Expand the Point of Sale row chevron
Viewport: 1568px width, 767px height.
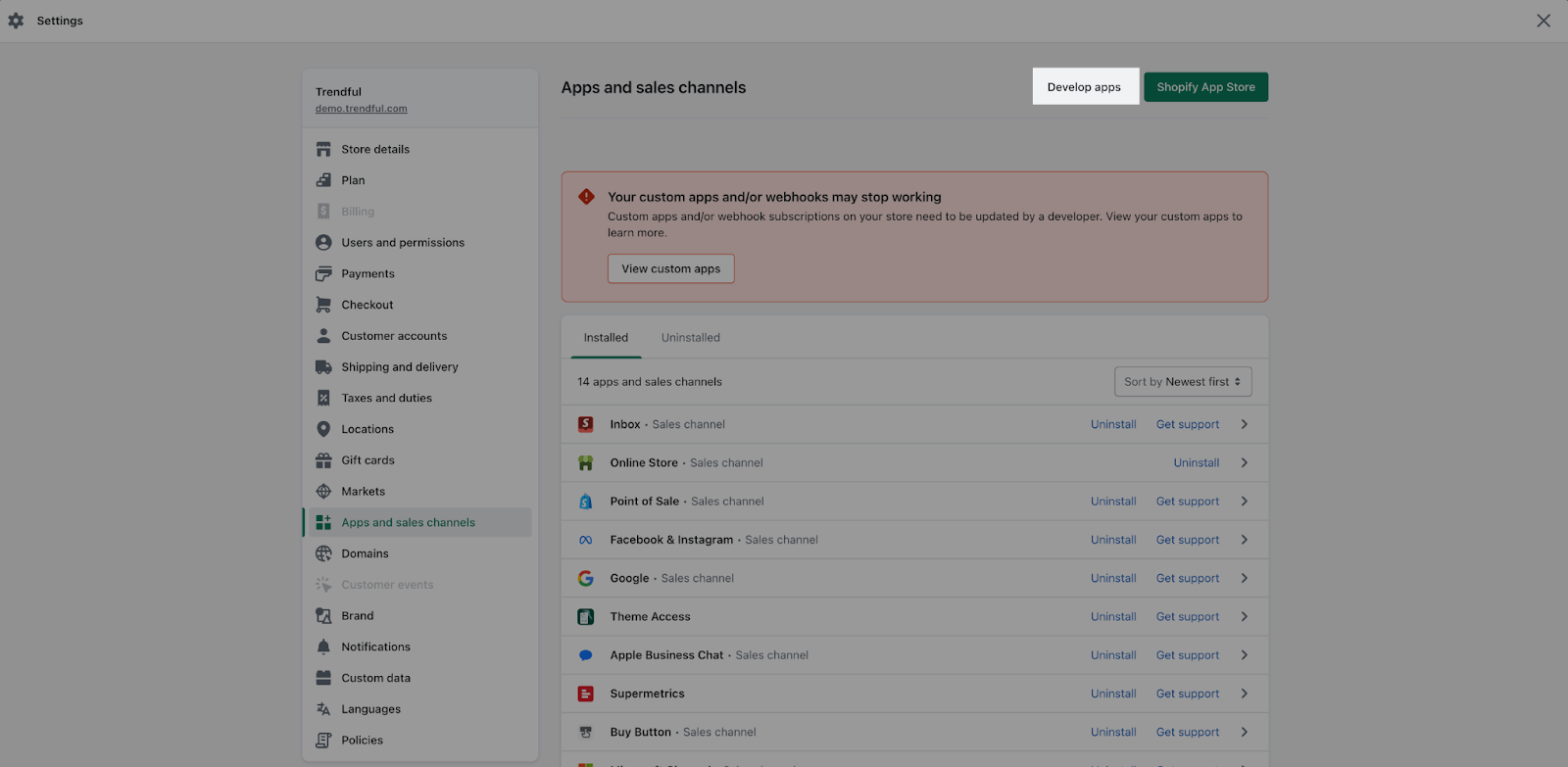[1245, 502]
